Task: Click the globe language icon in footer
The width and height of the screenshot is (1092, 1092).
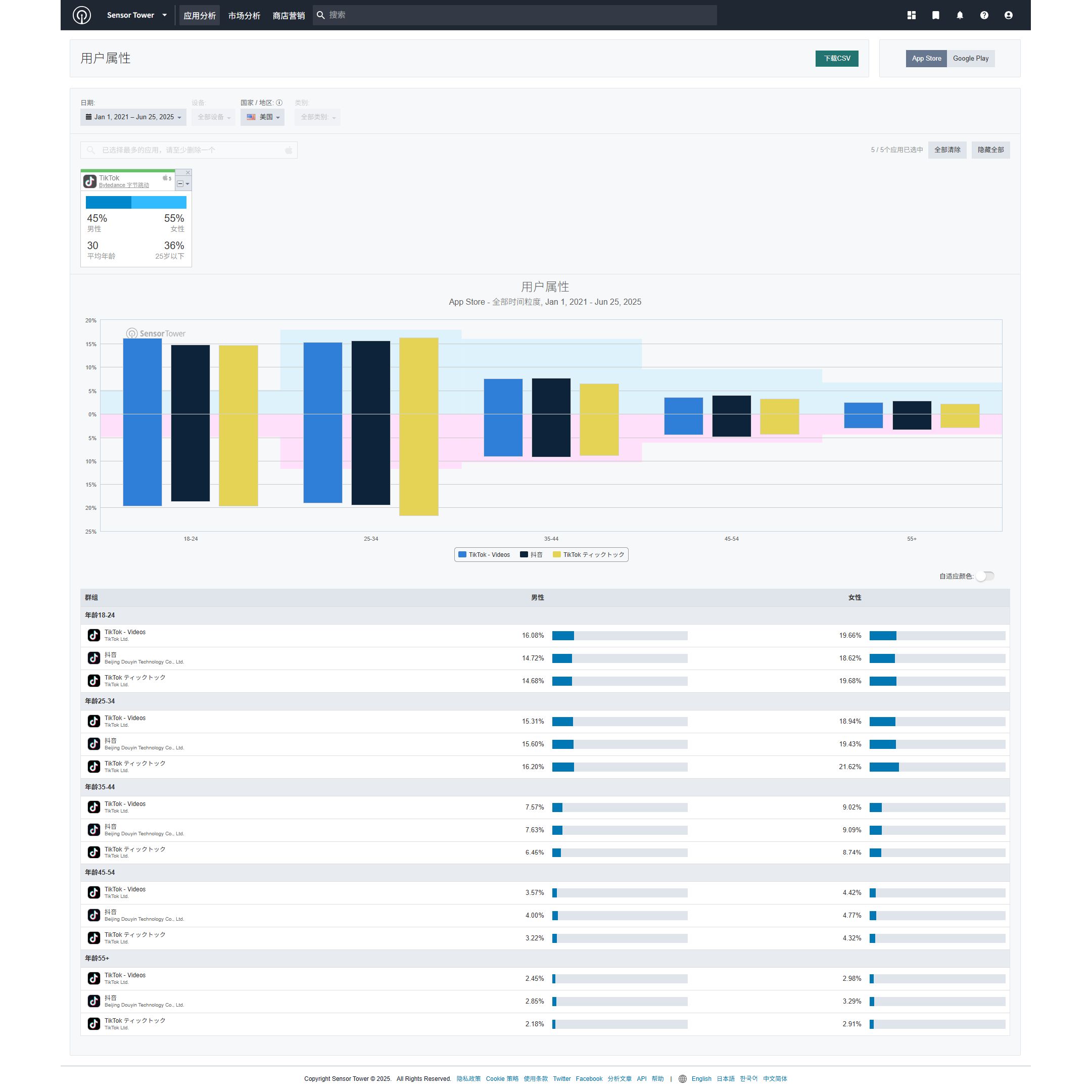Action: click(x=683, y=1078)
